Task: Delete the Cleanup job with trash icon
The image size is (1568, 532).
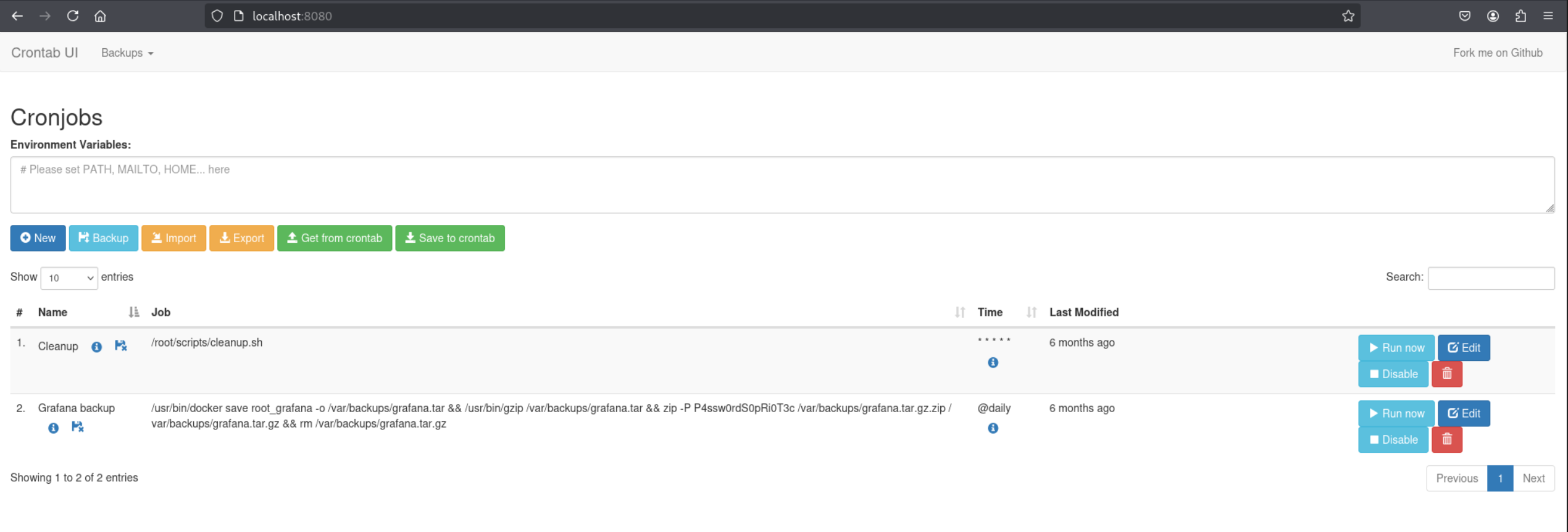Action: click(1446, 374)
